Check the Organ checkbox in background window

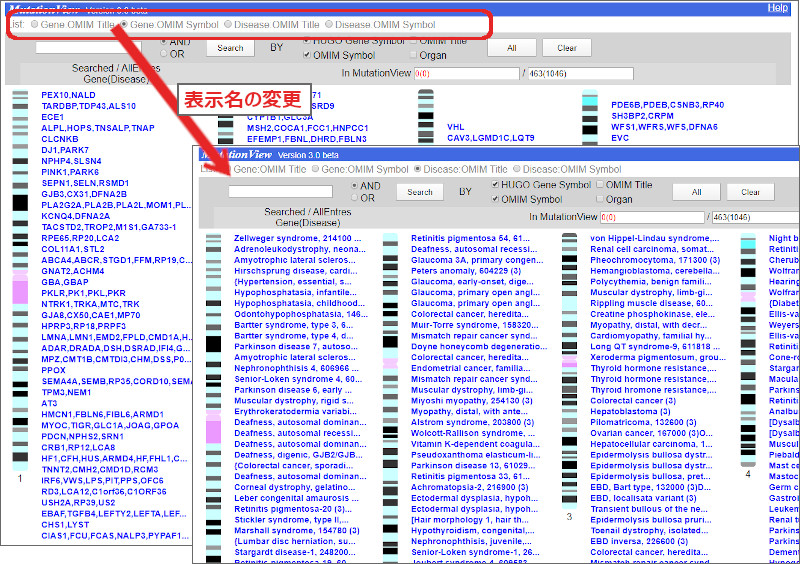click(x=415, y=56)
